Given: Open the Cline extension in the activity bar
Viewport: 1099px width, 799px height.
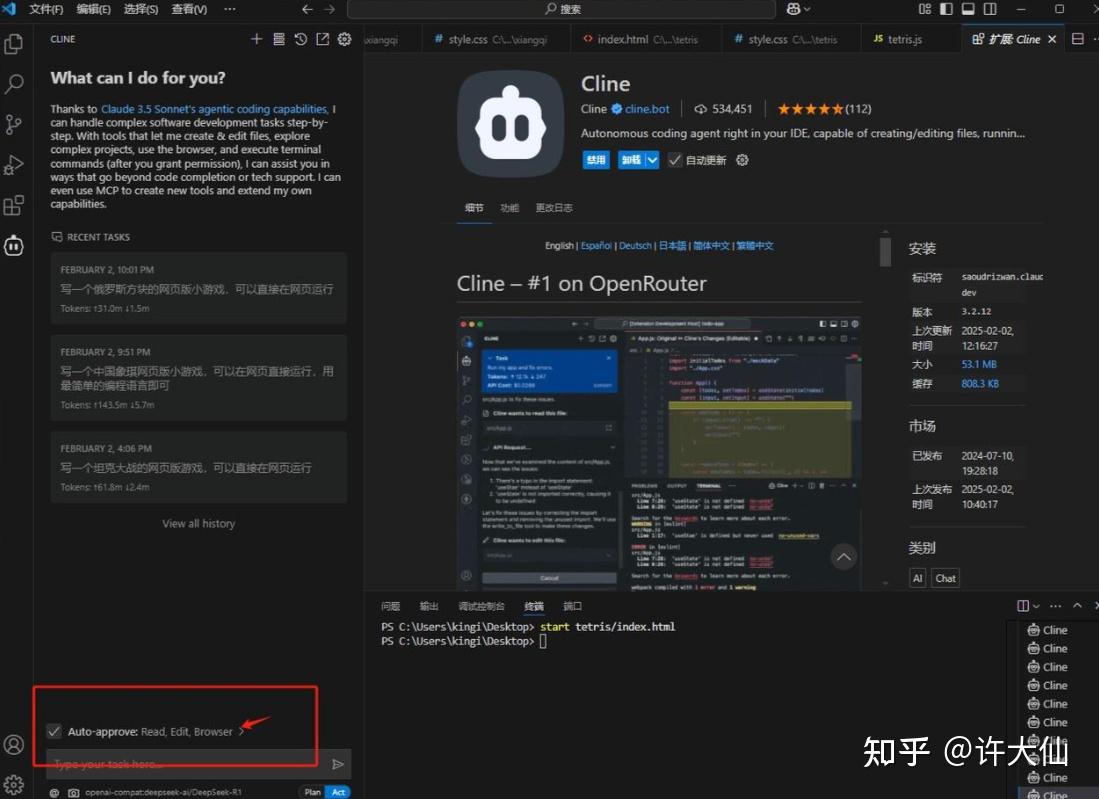Looking at the screenshot, I should pyautogui.click(x=14, y=245).
